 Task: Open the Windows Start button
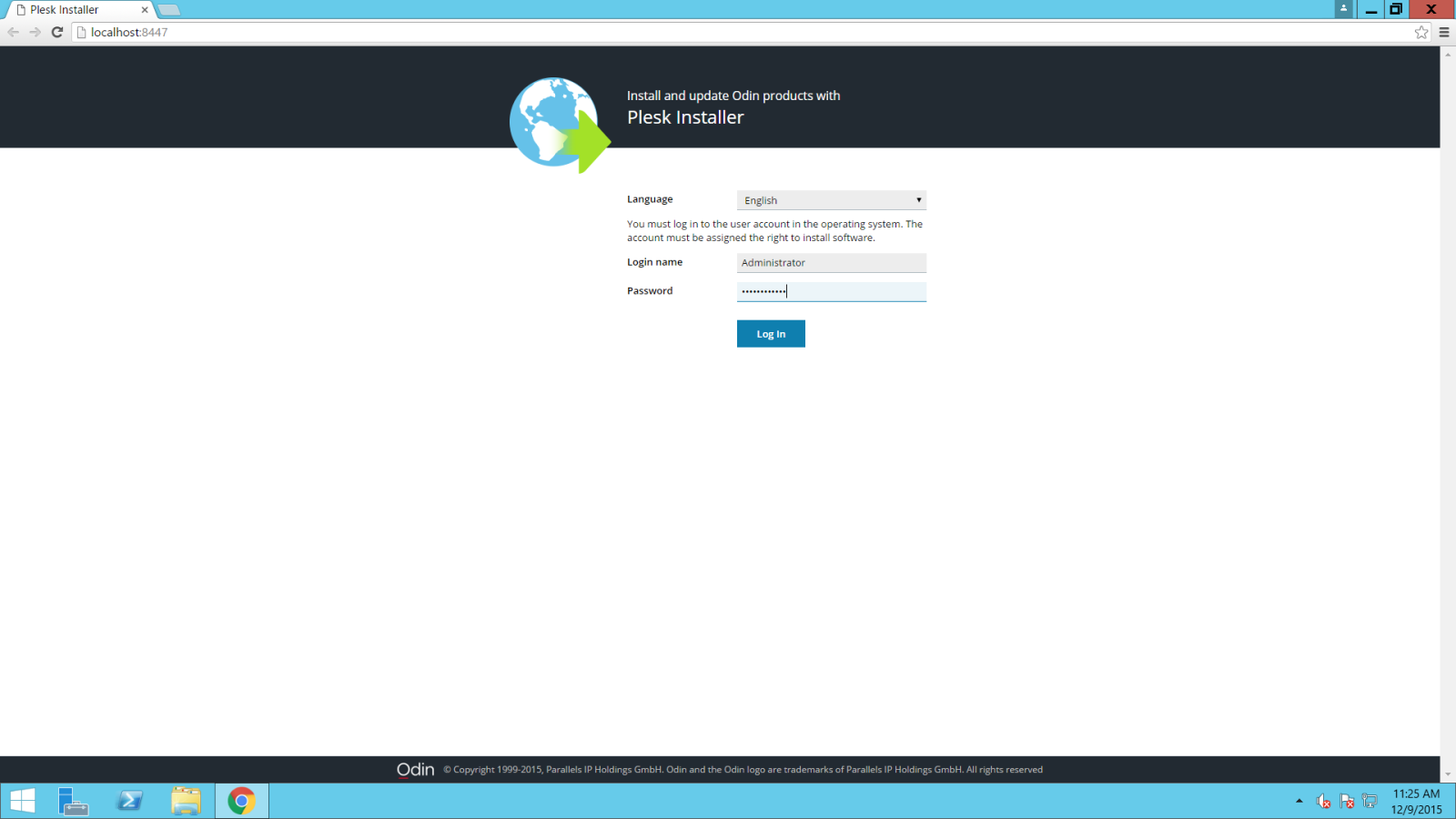coord(23,801)
